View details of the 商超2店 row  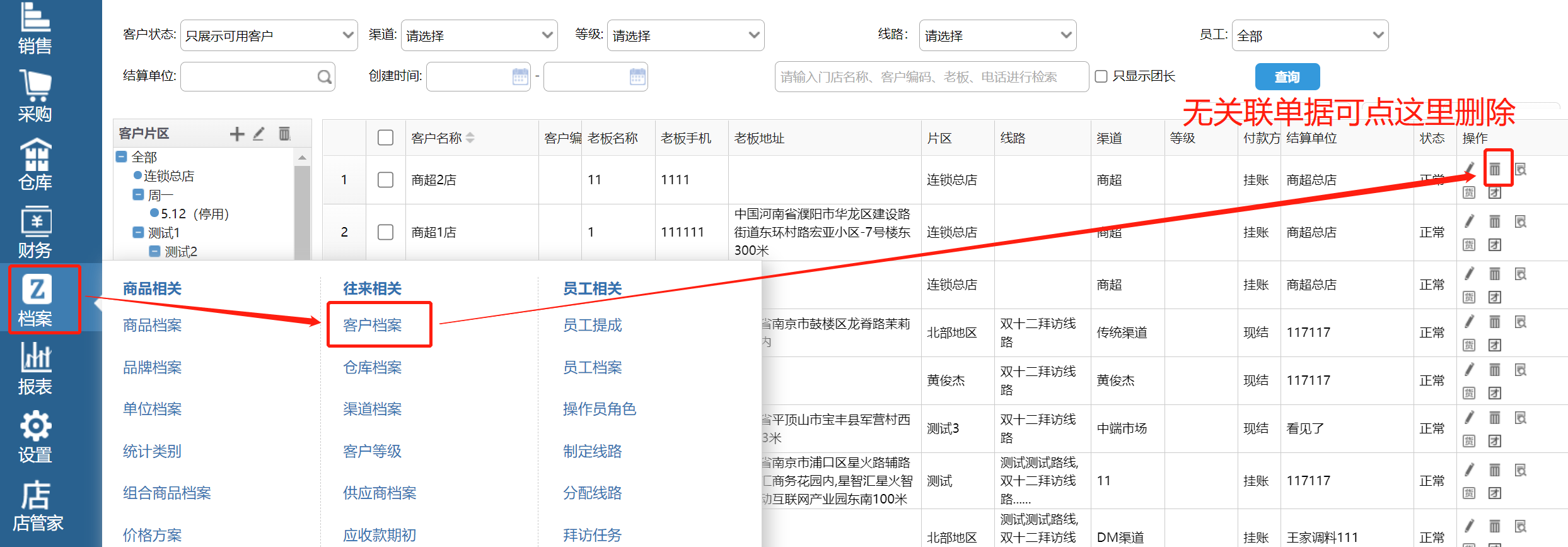(x=1521, y=169)
